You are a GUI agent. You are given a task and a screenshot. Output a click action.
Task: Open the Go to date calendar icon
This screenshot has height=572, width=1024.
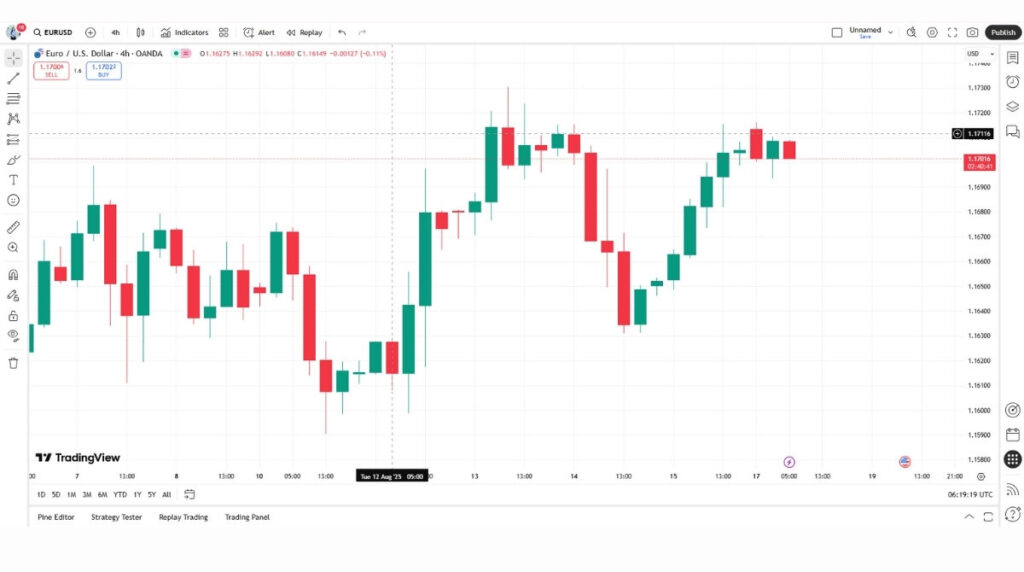point(190,494)
